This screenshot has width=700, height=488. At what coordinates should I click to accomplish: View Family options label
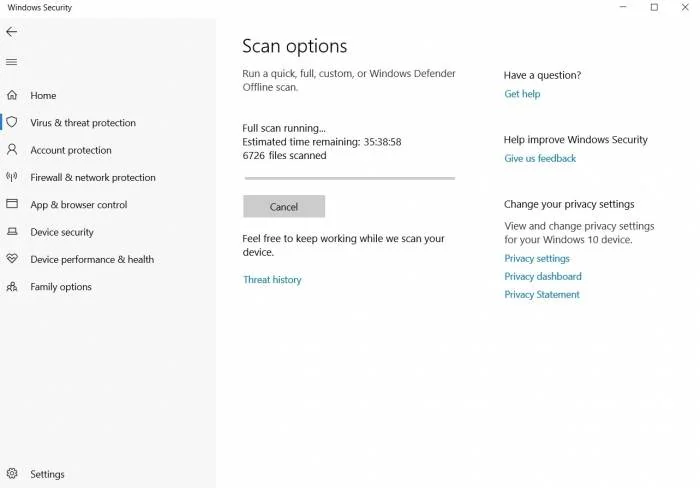(x=61, y=287)
